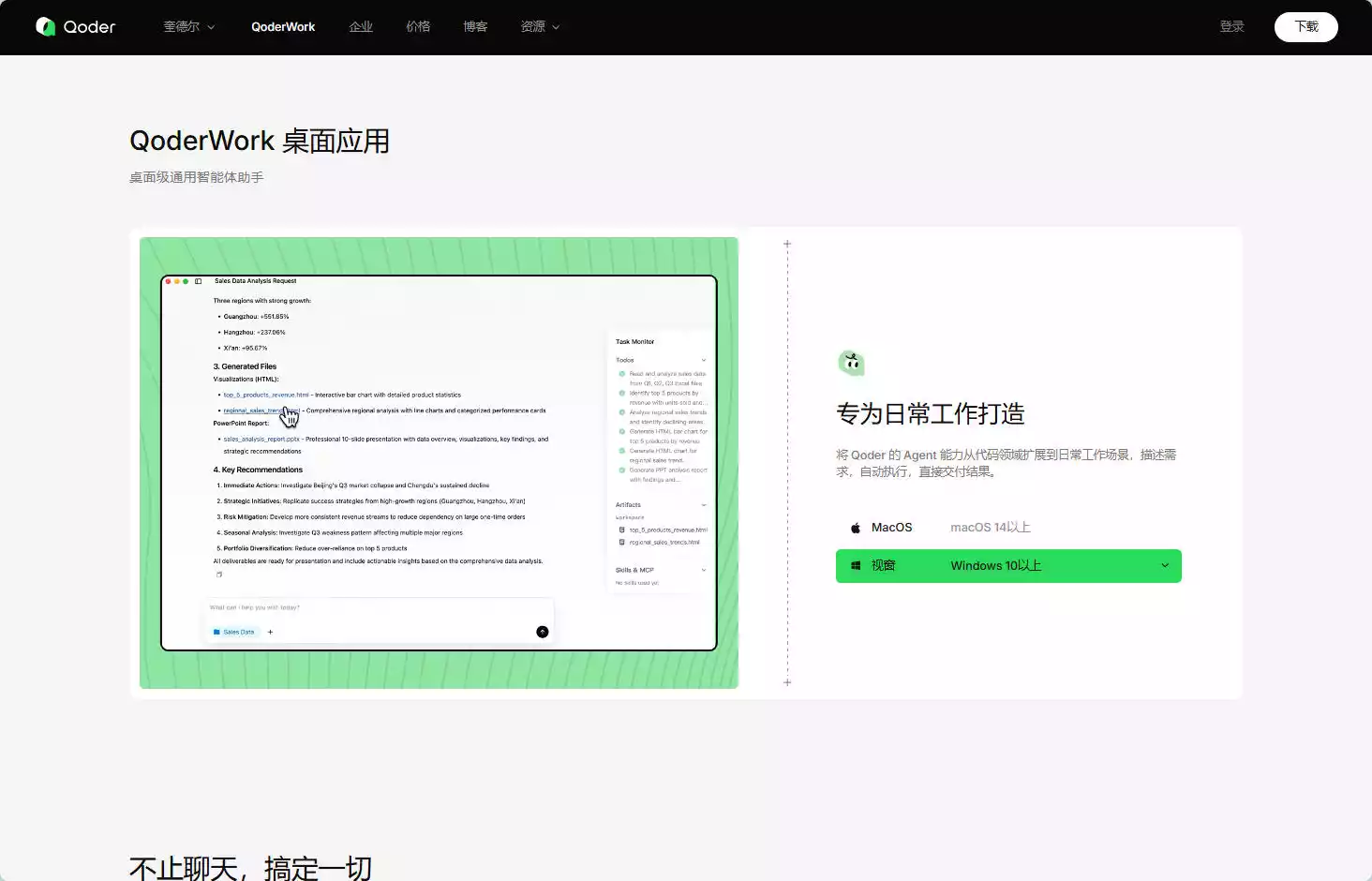Select the green Windows 10以上 download button
The height and width of the screenshot is (881, 1372).
coord(1008,566)
